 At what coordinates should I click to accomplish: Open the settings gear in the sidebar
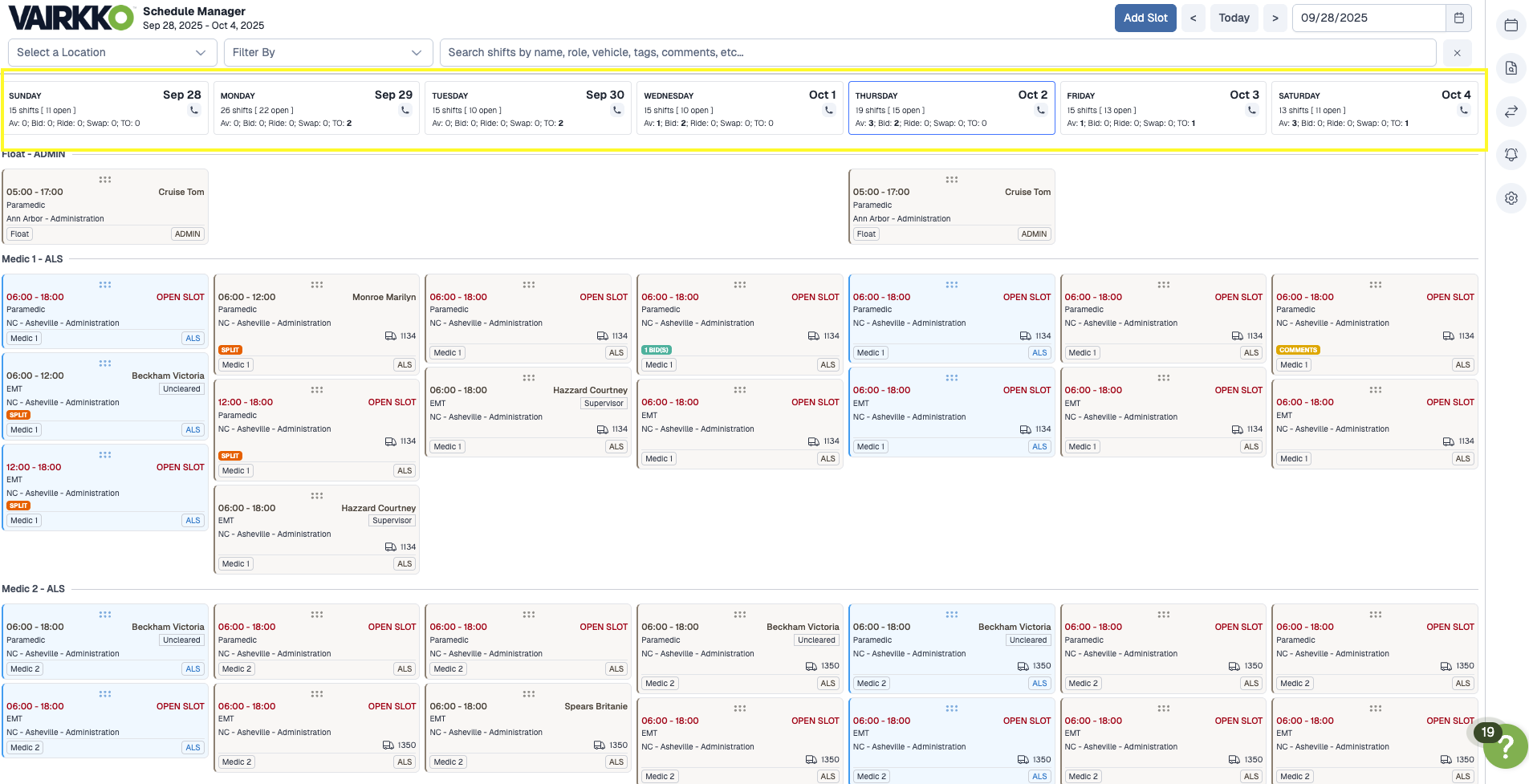coord(1511,198)
